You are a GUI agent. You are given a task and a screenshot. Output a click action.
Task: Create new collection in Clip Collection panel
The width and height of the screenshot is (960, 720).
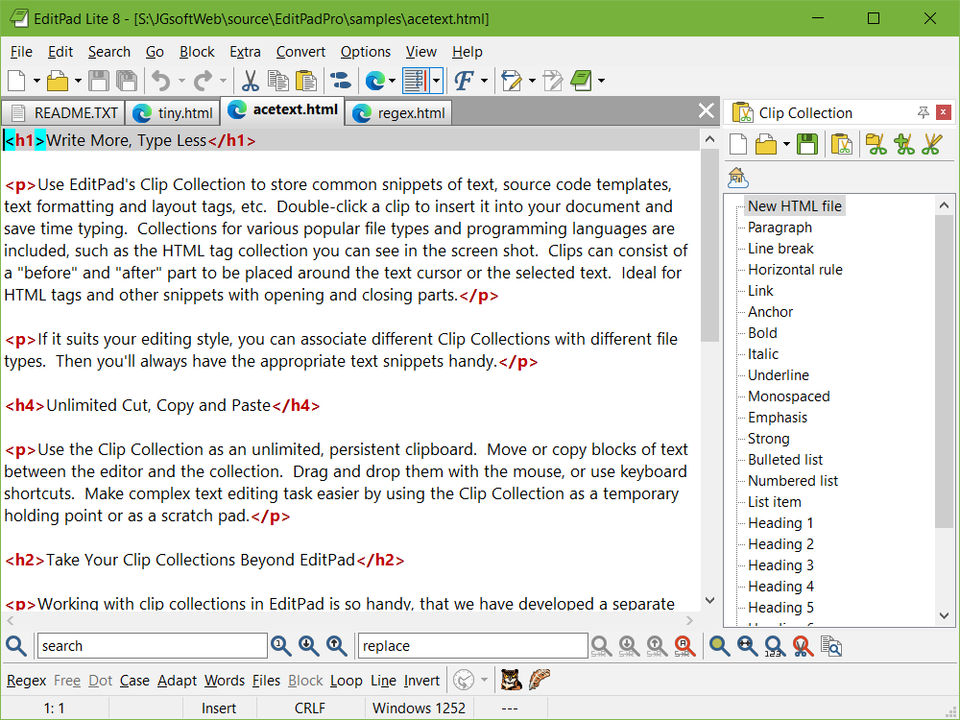pos(738,144)
